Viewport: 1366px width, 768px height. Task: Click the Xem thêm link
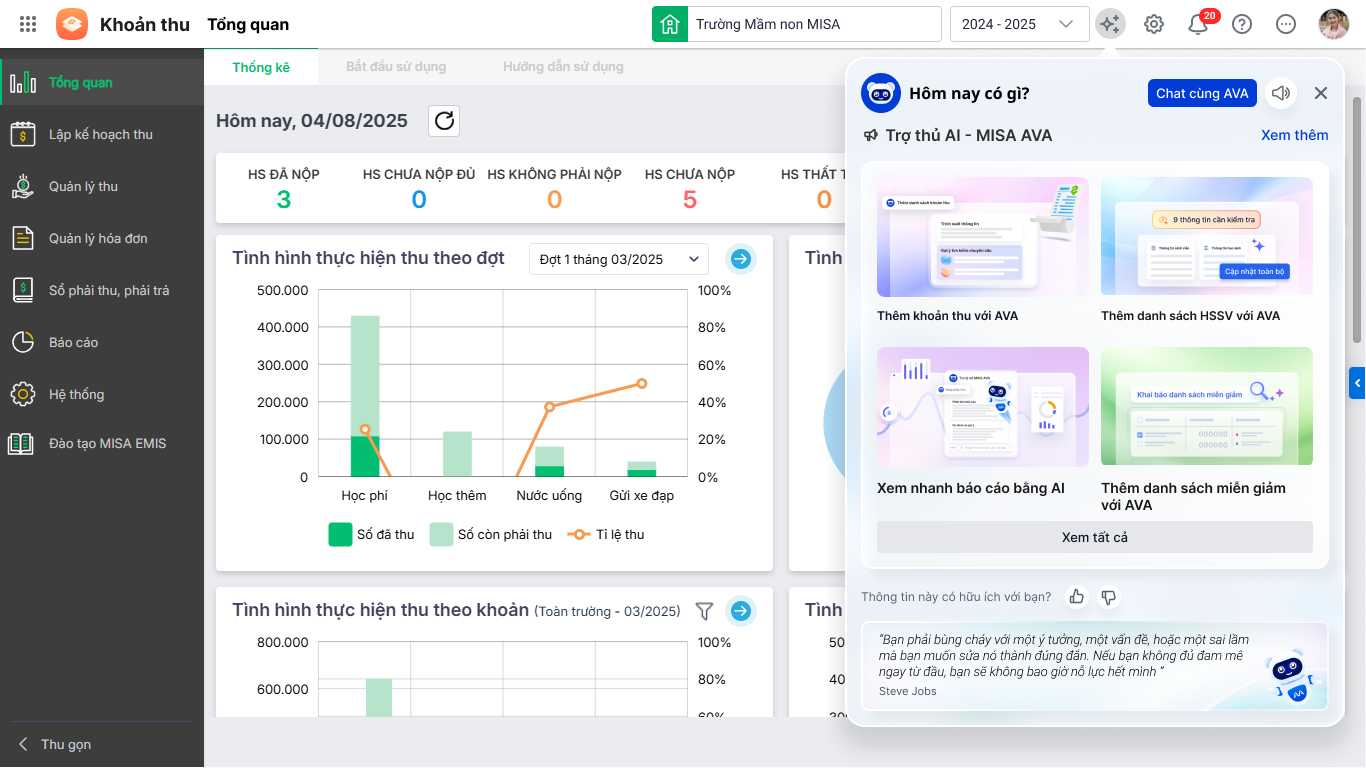1295,135
